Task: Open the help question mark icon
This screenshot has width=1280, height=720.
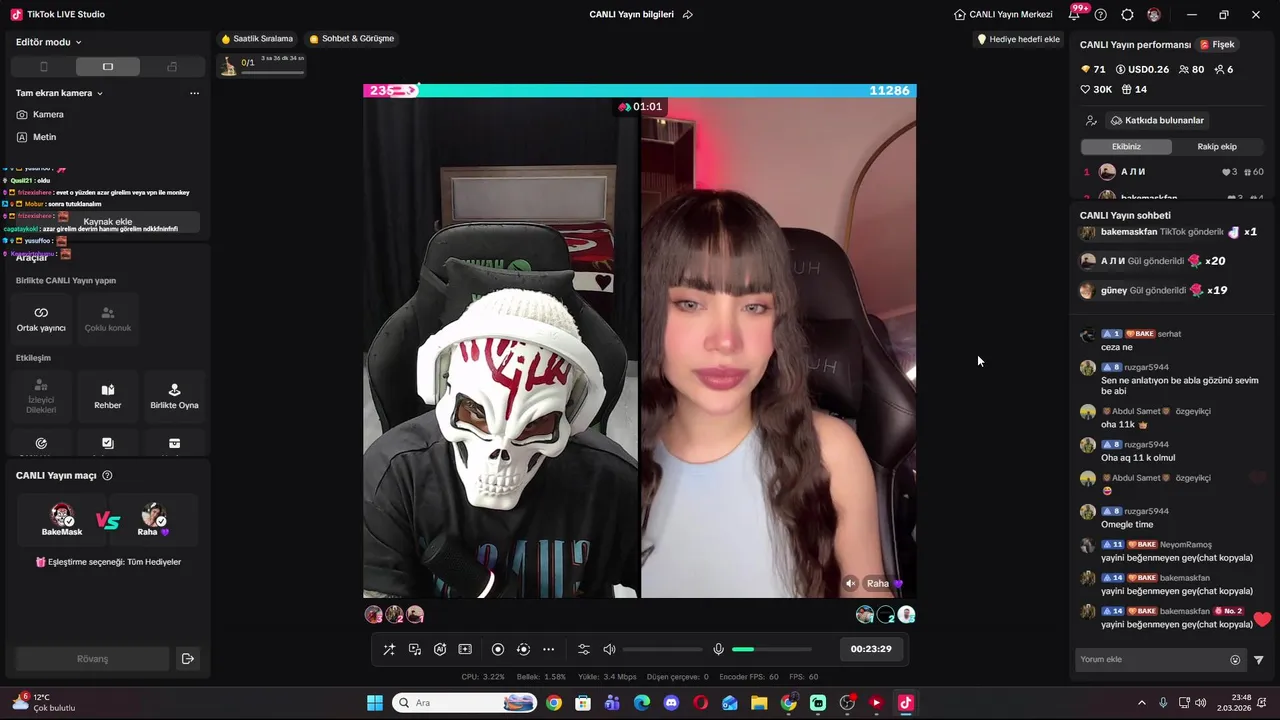Action: [x=1101, y=15]
